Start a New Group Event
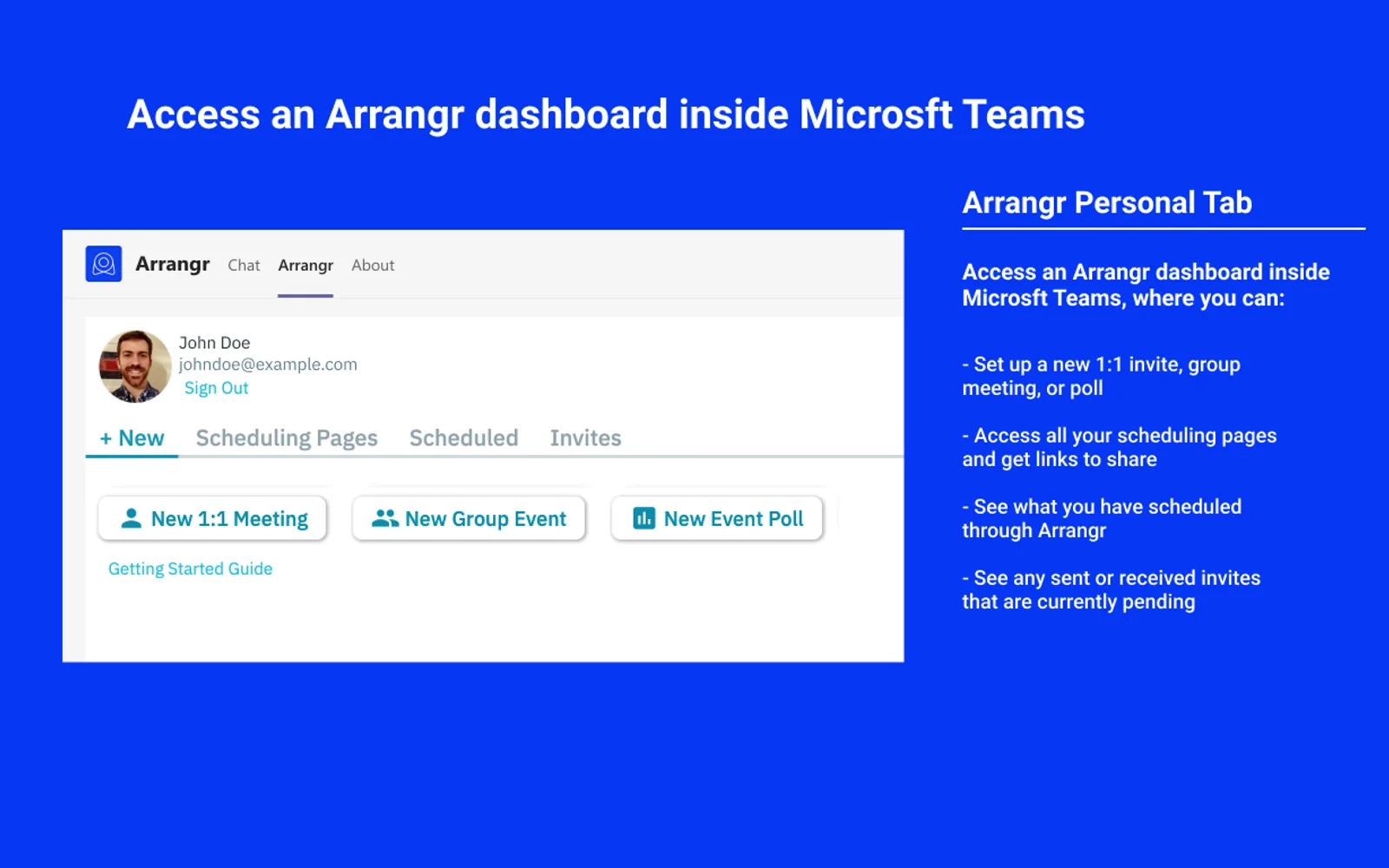1389x868 pixels. [469, 518]
